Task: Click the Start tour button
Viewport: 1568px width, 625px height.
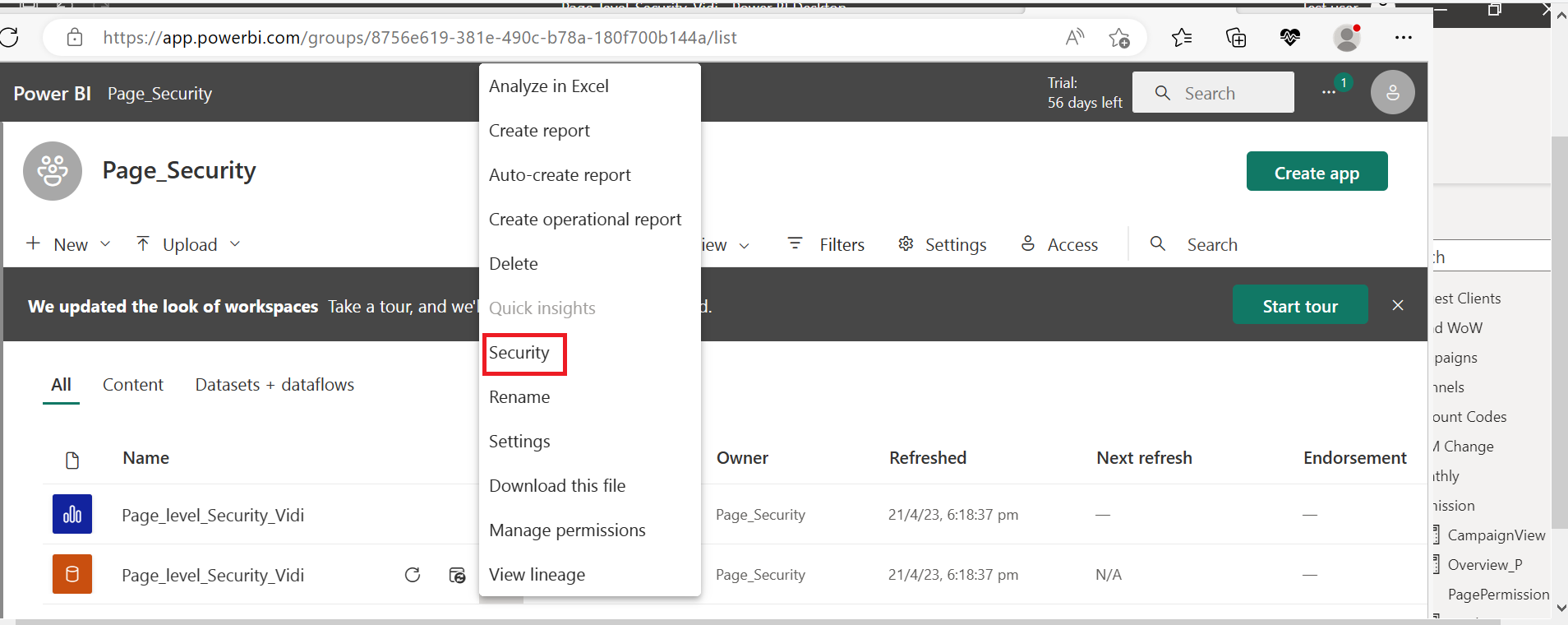Action: (1300, 305)
